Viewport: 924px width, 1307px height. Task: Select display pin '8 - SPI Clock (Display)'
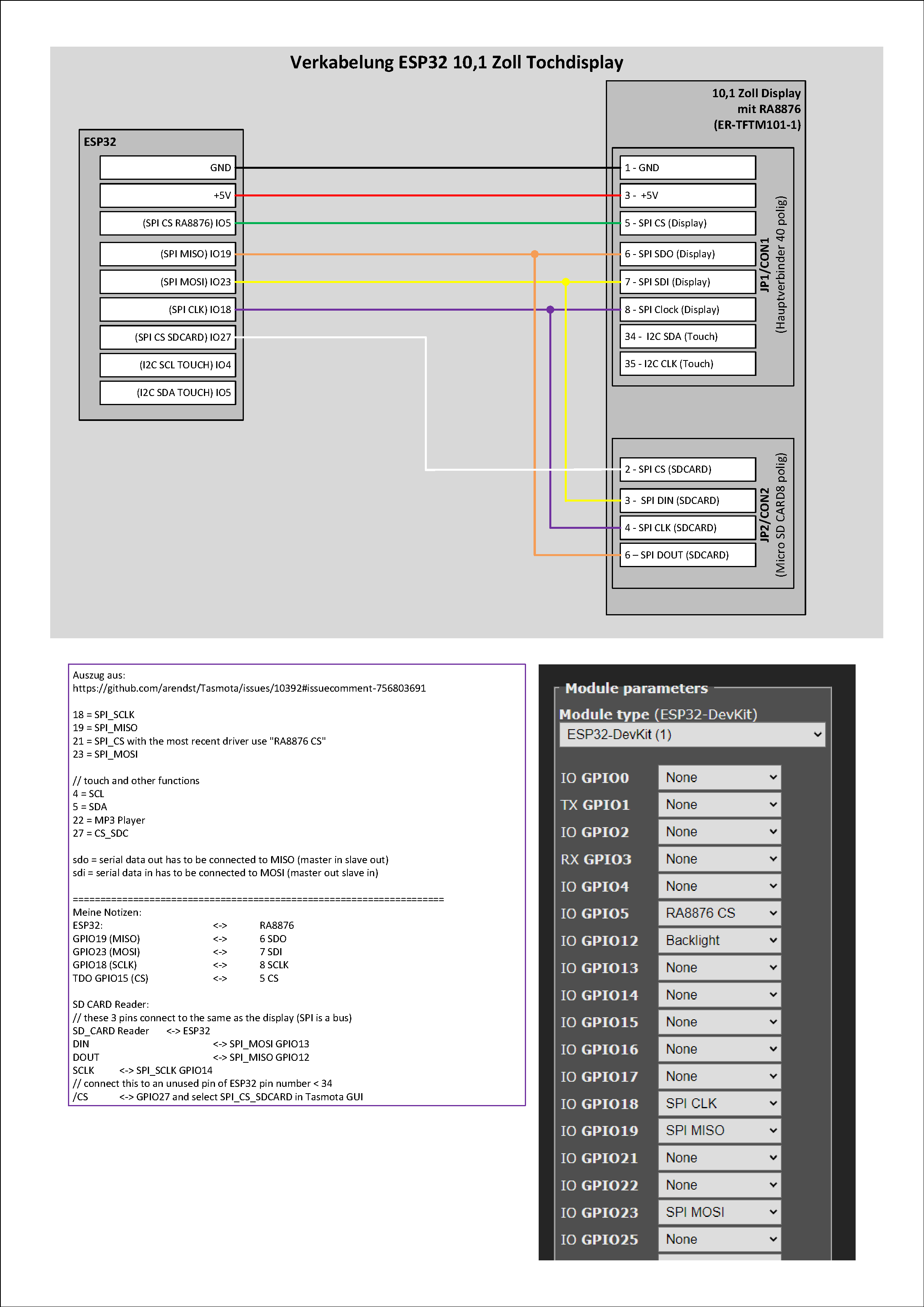688,310
